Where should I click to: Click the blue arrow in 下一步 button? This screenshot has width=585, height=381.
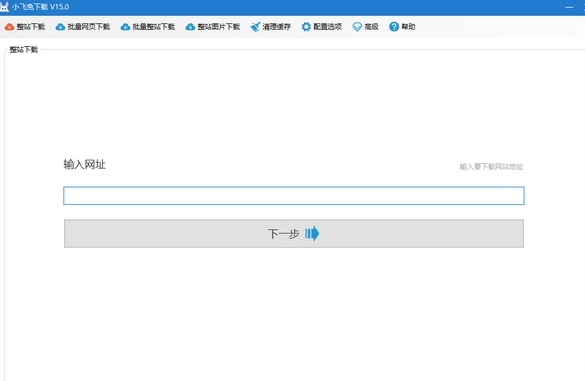(x=312, y=234)
